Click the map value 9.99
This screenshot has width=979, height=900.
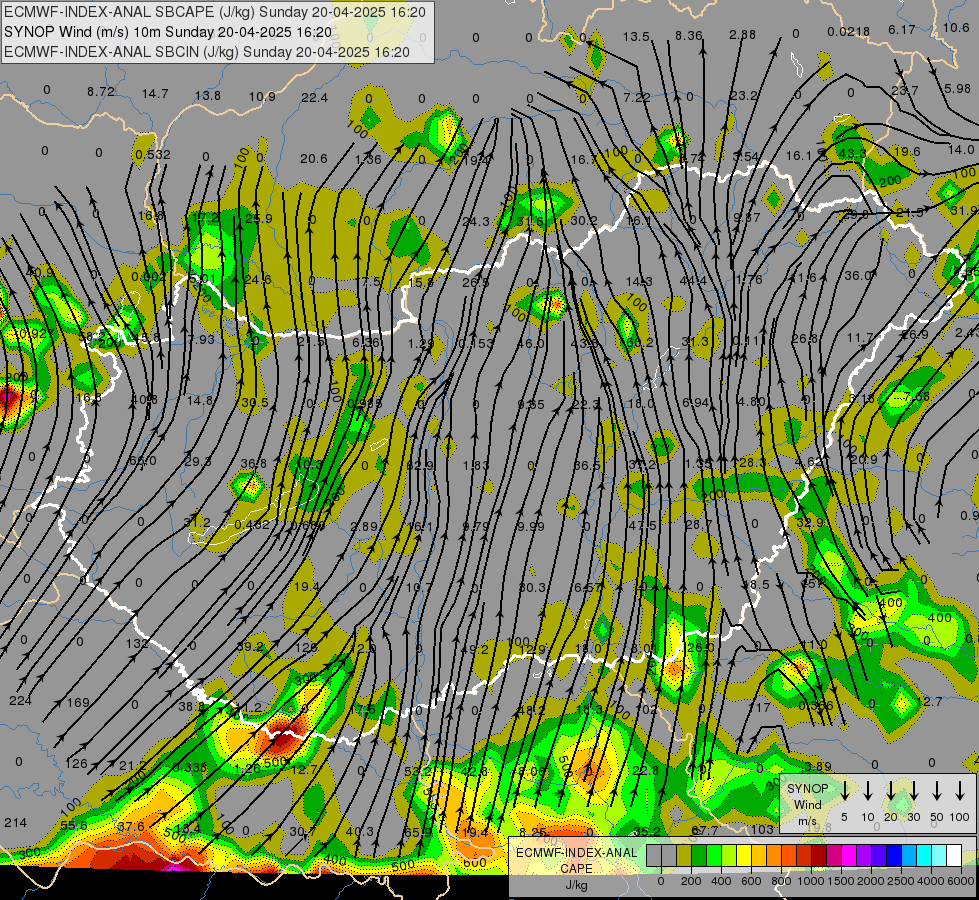531,527
